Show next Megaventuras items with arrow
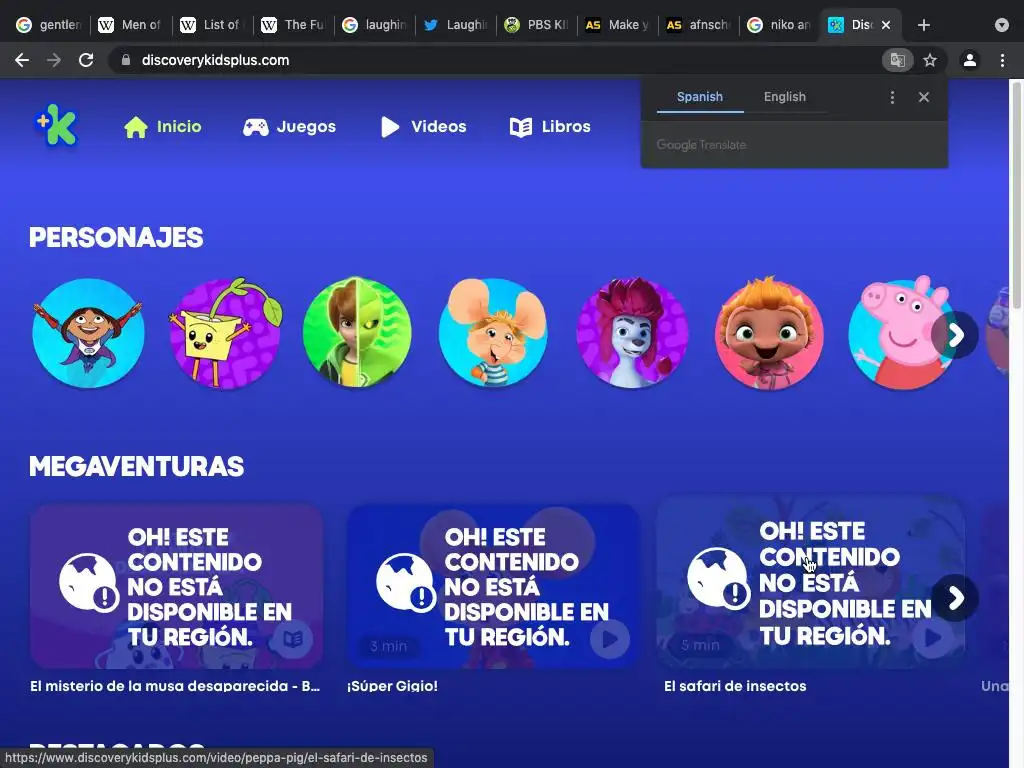The height and width of the screenshot is (768, 1024). tap(955, 598)
